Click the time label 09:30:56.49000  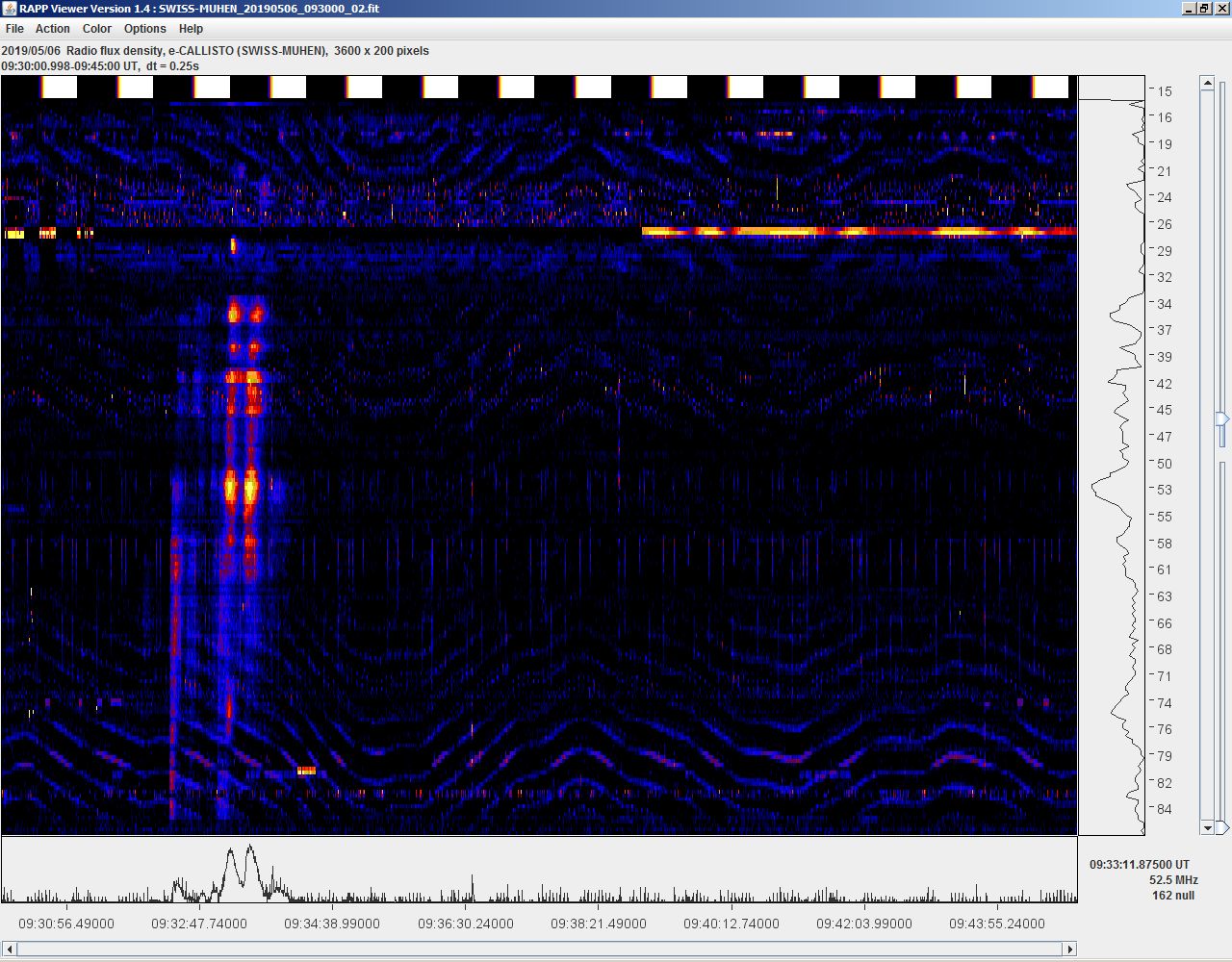(66, 924)
